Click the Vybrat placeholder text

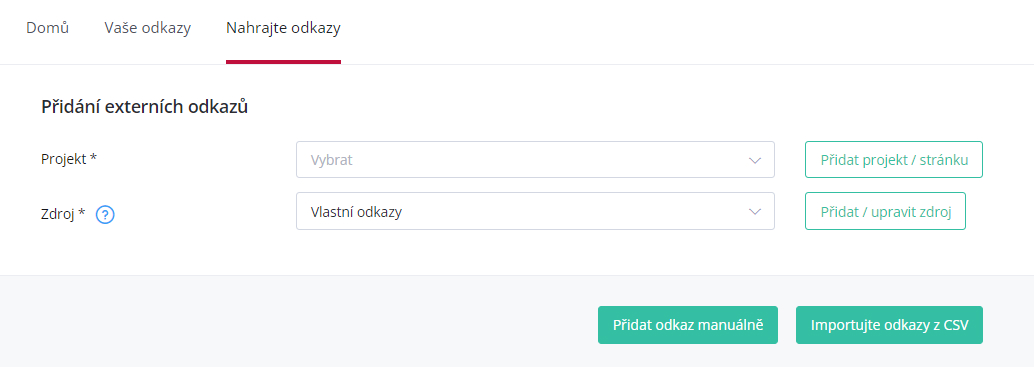click(x=332, y=160)
